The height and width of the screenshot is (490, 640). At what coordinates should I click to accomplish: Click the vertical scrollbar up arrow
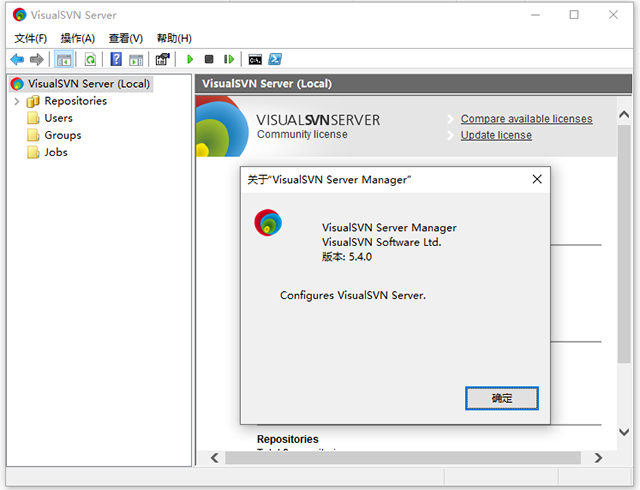624,115
